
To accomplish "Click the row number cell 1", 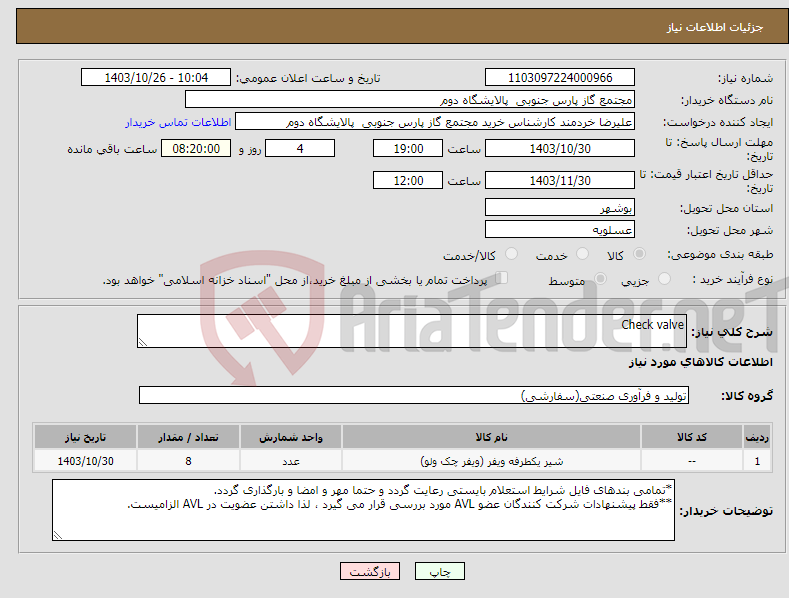I will click(757, 461).
